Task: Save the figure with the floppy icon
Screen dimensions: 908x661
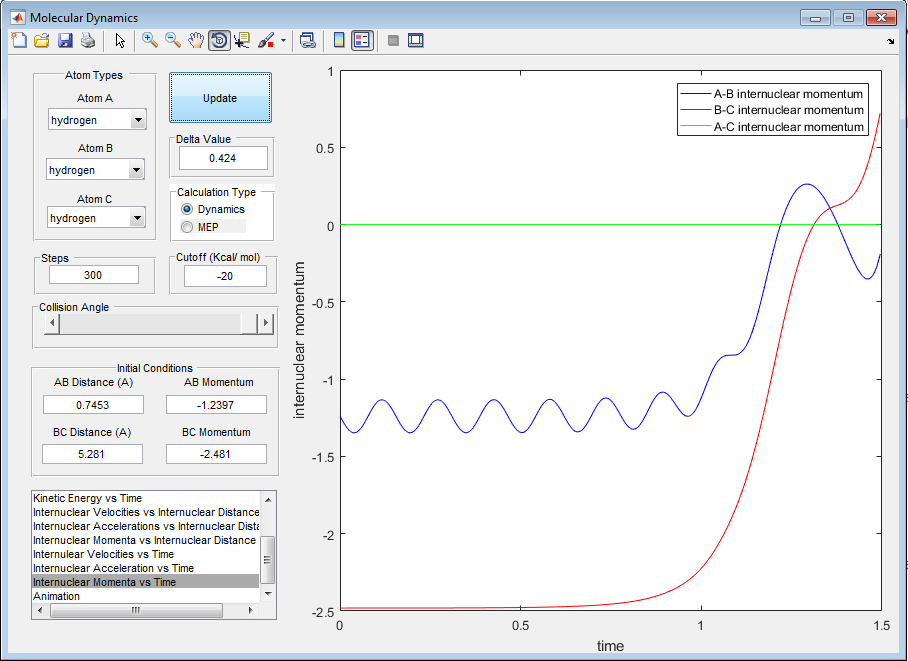Action: [65, 41]
